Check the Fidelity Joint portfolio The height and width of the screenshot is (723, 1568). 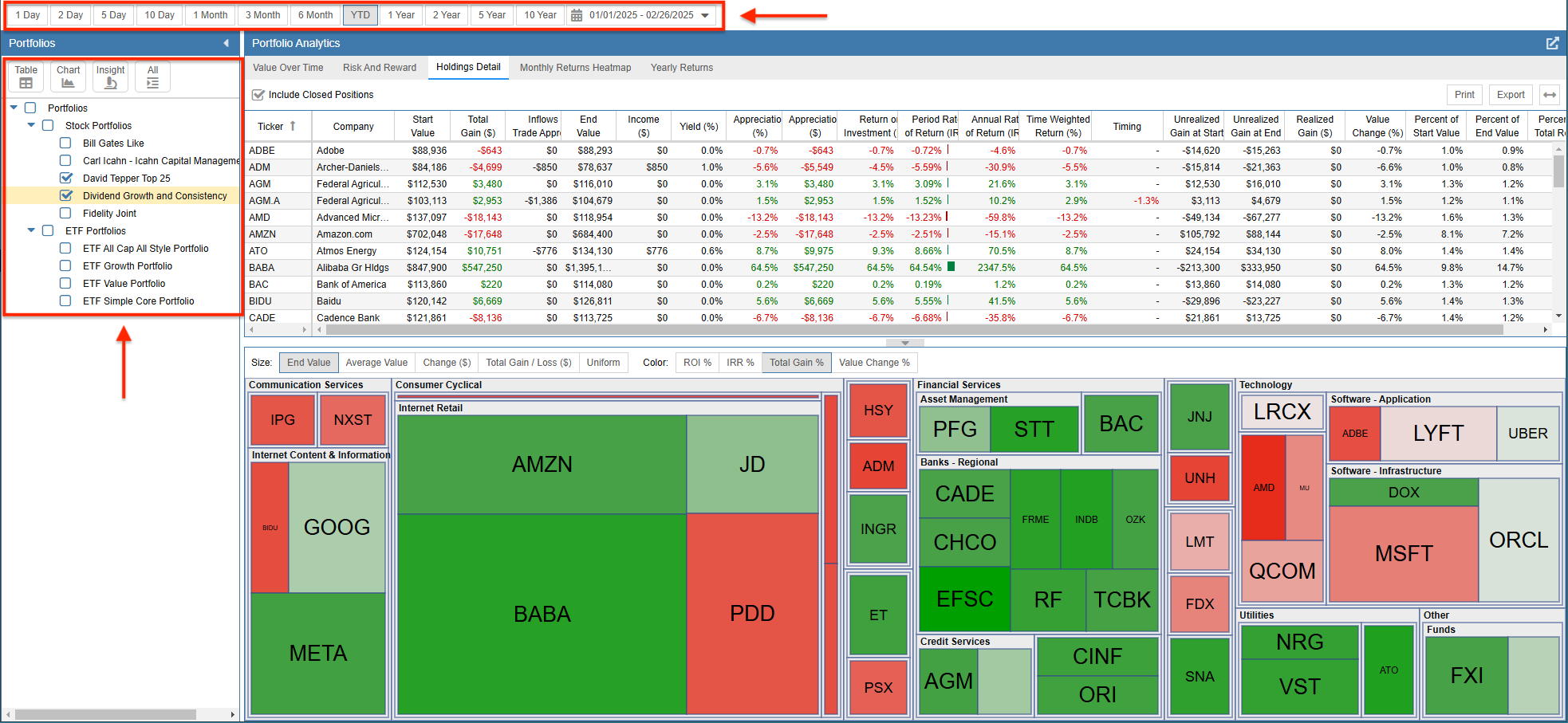click(65, 213)
